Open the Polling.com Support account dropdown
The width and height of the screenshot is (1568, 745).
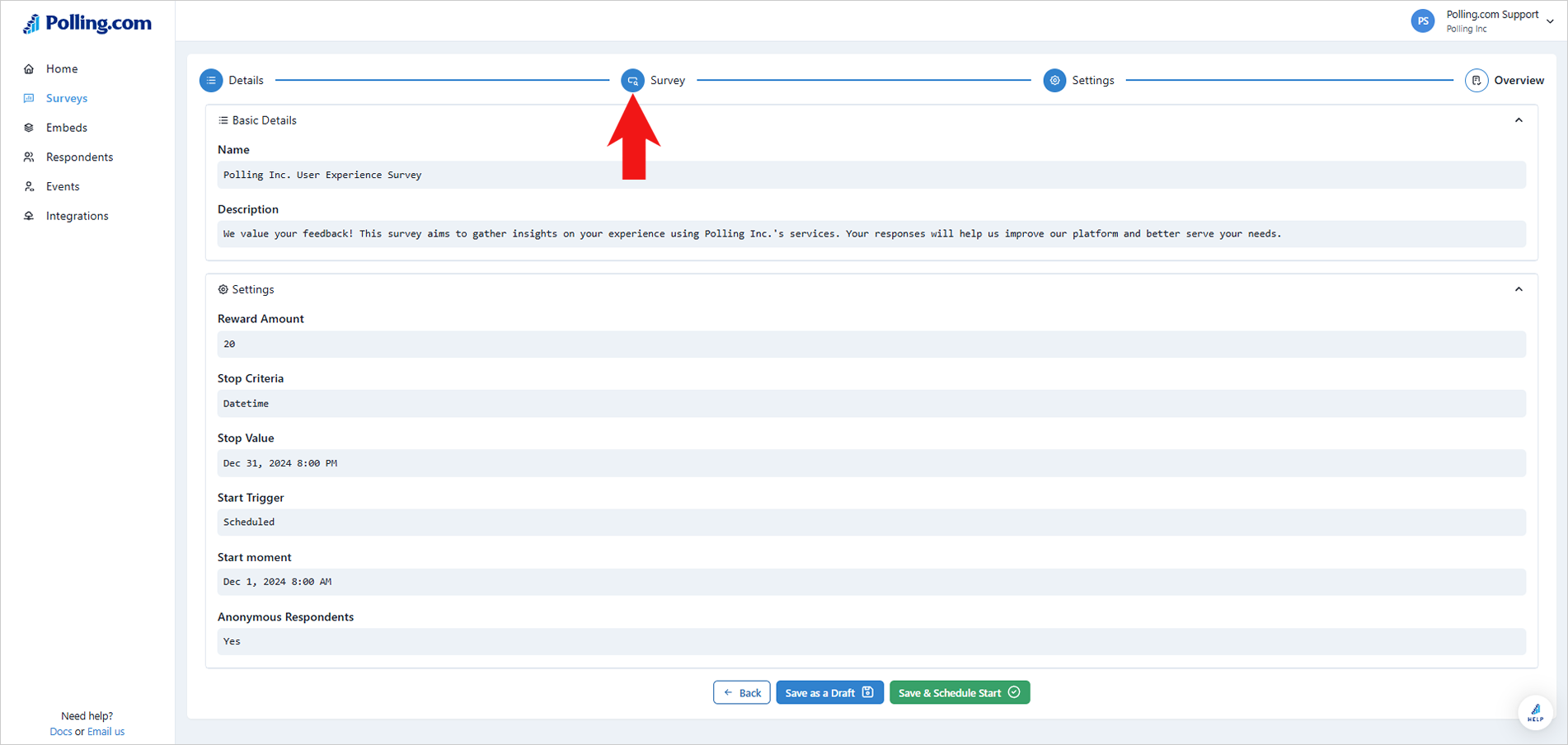point(1550,21)
